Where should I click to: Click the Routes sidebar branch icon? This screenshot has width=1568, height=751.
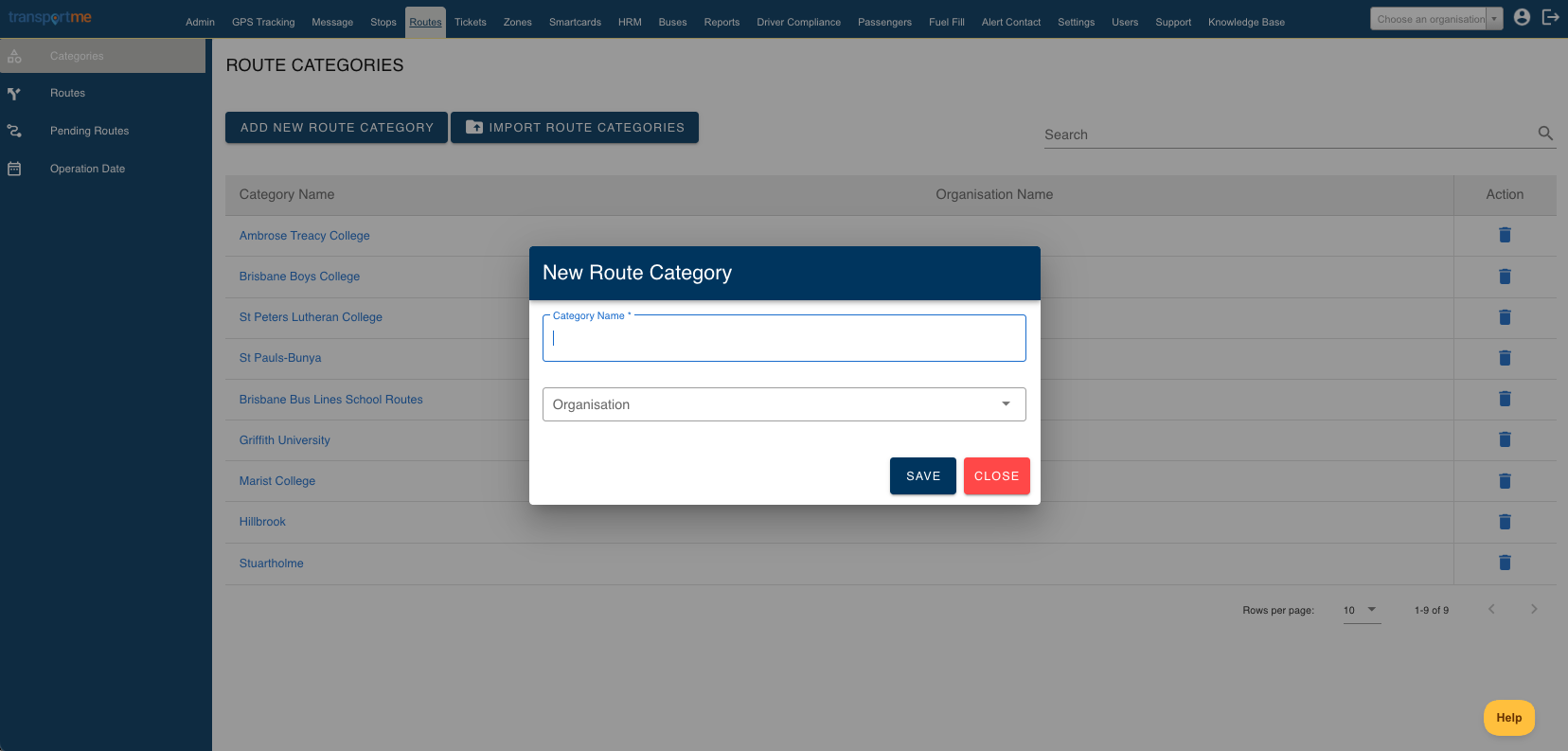pos(14,93)
